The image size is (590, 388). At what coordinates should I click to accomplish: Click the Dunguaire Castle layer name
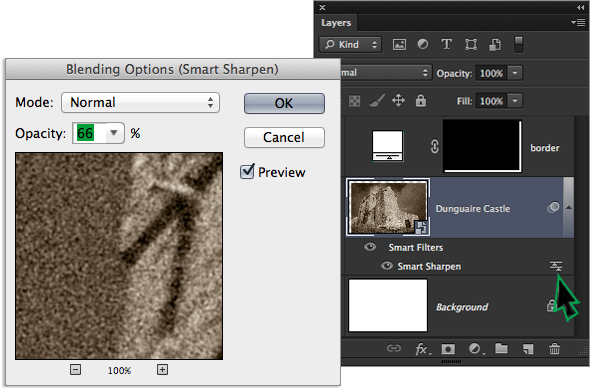tap(473, 208)
